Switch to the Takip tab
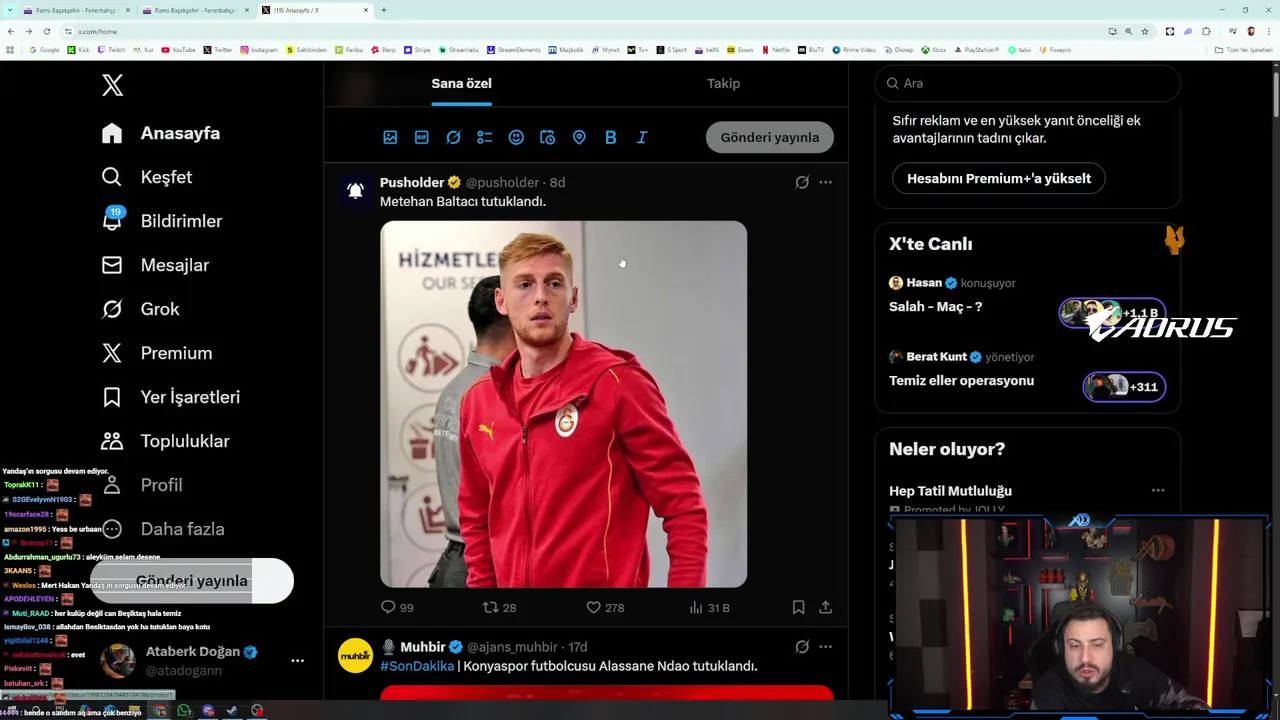The height and width of the screenshot is (720, 1280). click(x=724, y=83)
